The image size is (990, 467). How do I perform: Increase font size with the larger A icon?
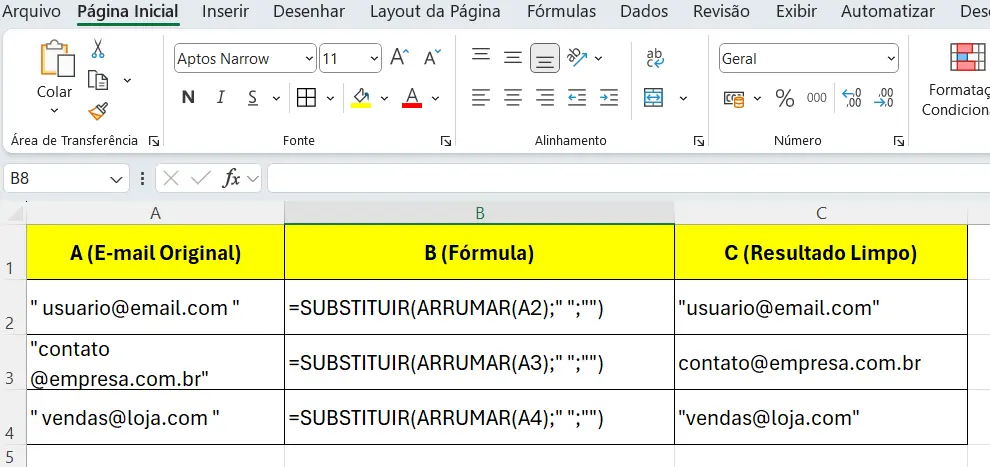pyautogui.click(x=399, y=58)
